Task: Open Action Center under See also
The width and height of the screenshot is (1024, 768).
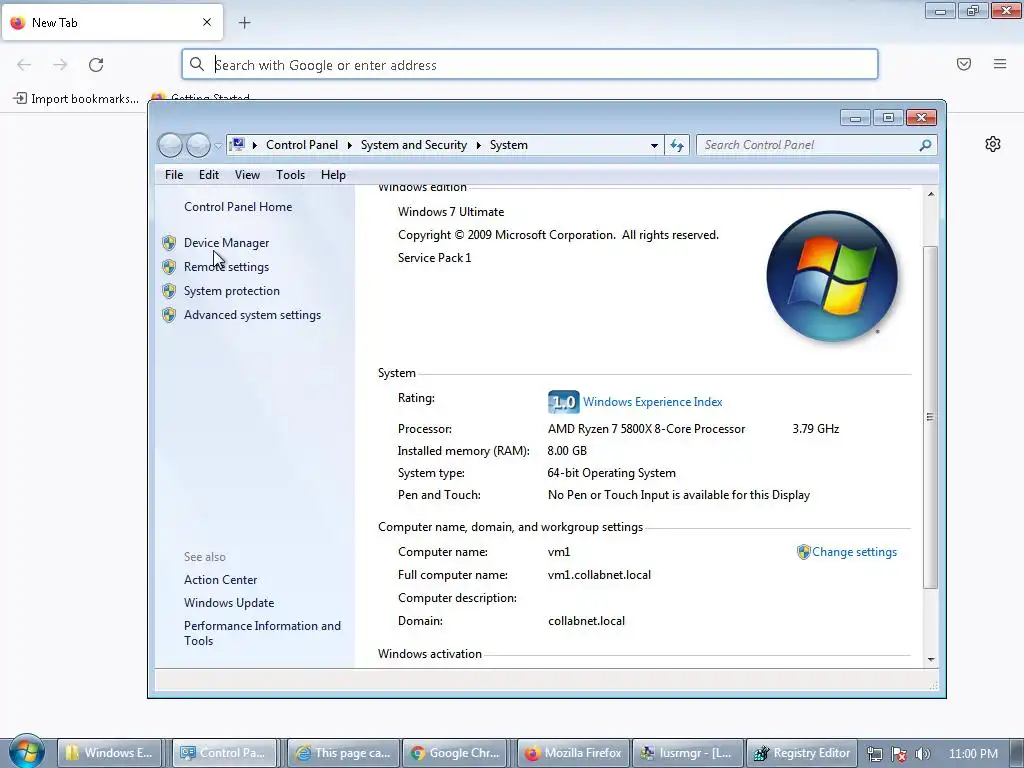Action: 220,579
